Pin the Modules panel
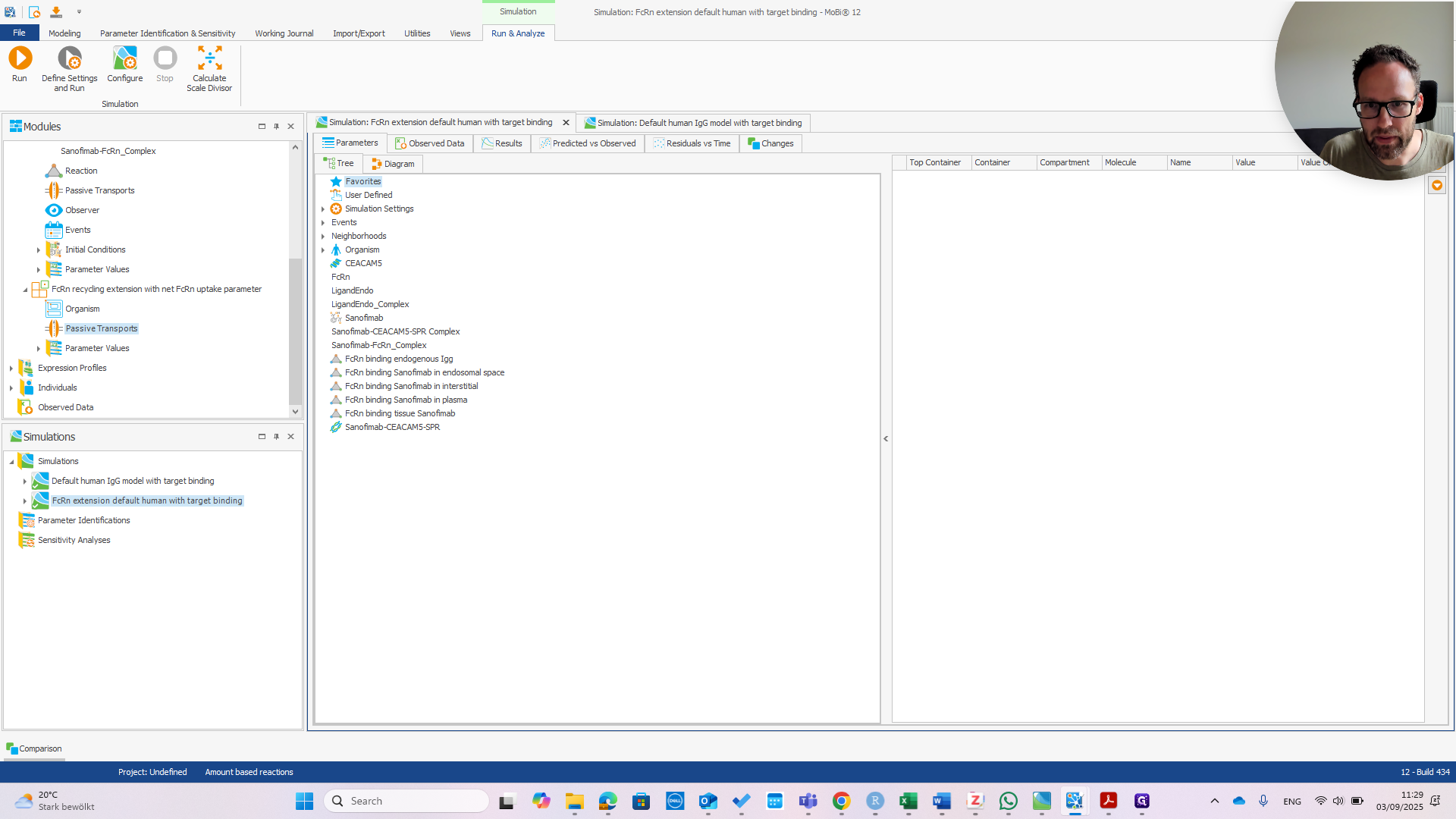The image size is (1456, 819). pos(276,127)
